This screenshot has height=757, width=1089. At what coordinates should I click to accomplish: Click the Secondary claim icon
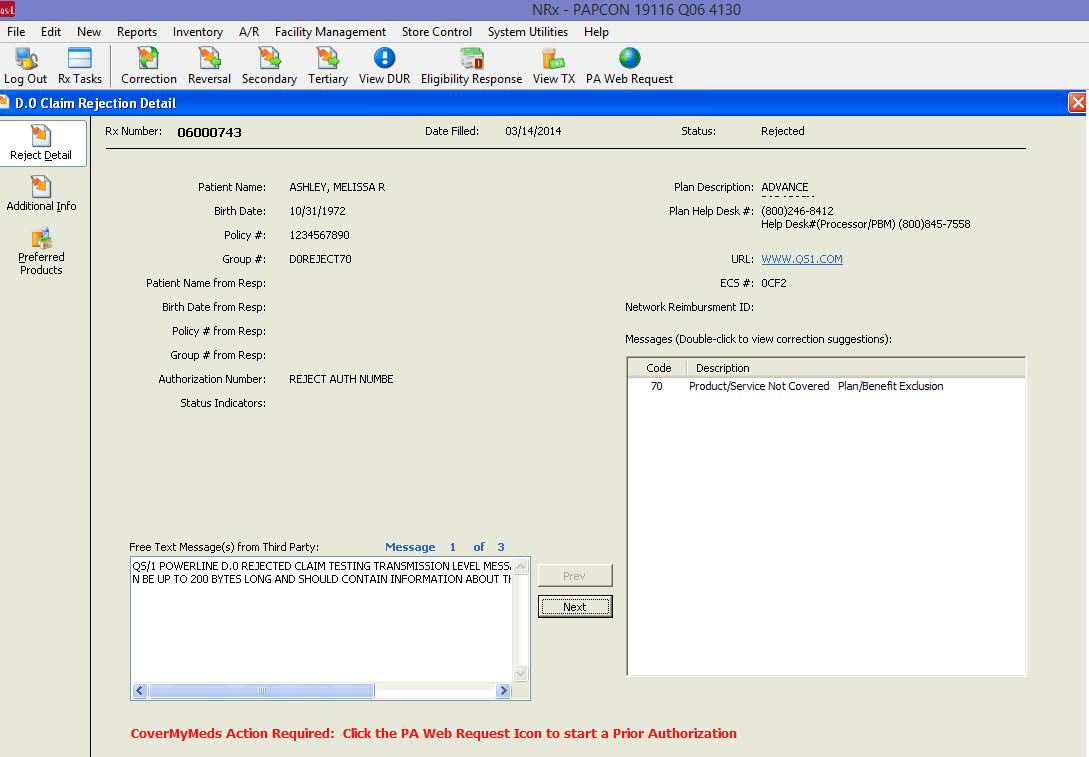click(269, 66)
